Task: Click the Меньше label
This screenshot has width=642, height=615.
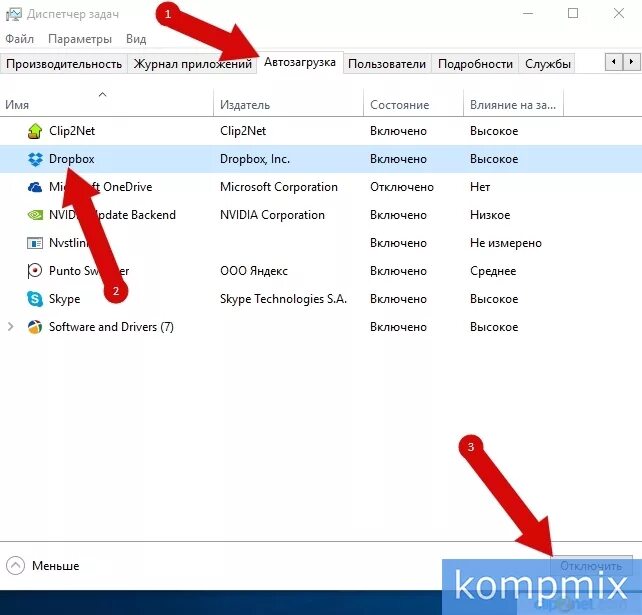Action: point(56,566)
